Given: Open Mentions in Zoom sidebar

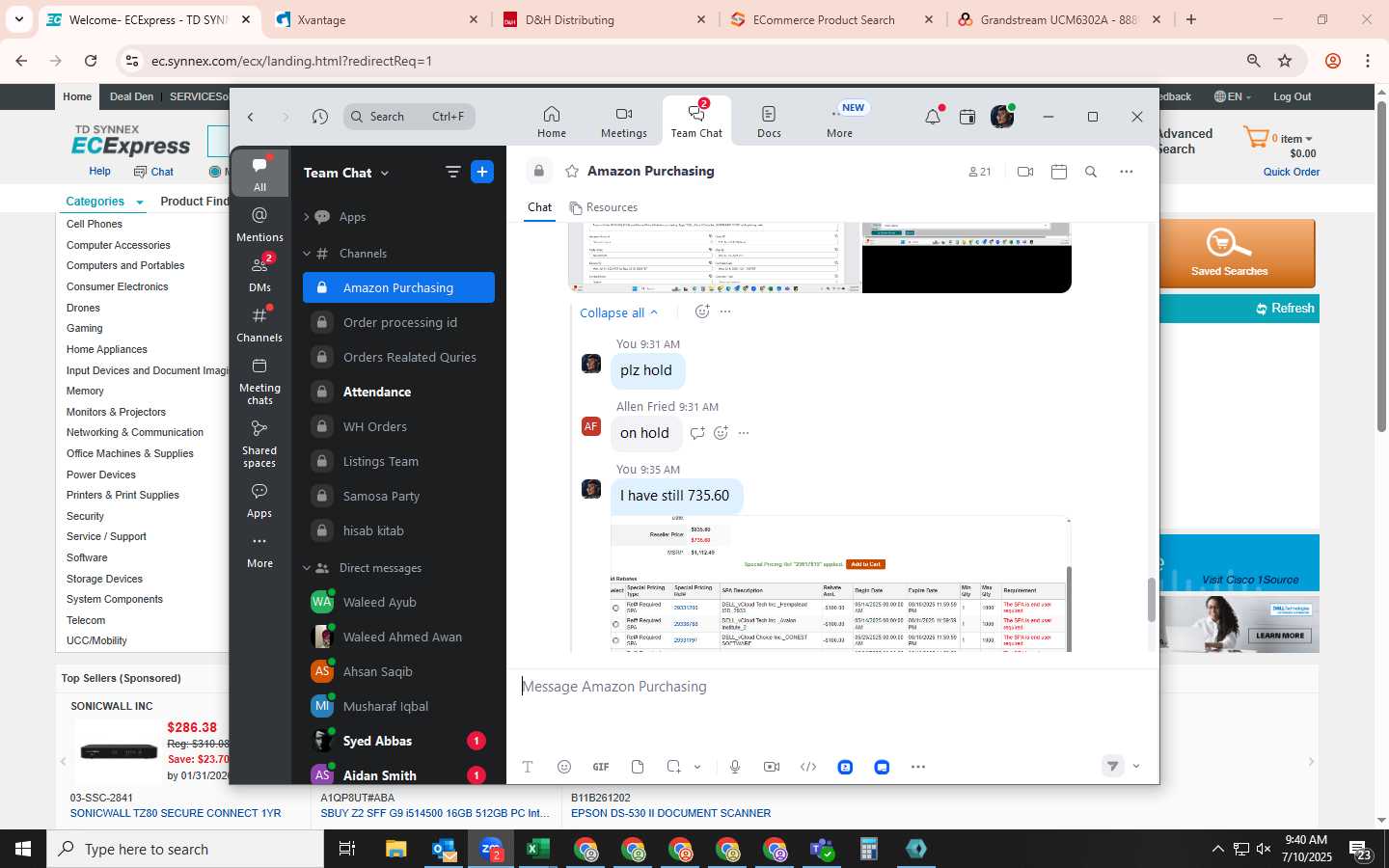Looking at the screenshot, I should tap(259, 224).
